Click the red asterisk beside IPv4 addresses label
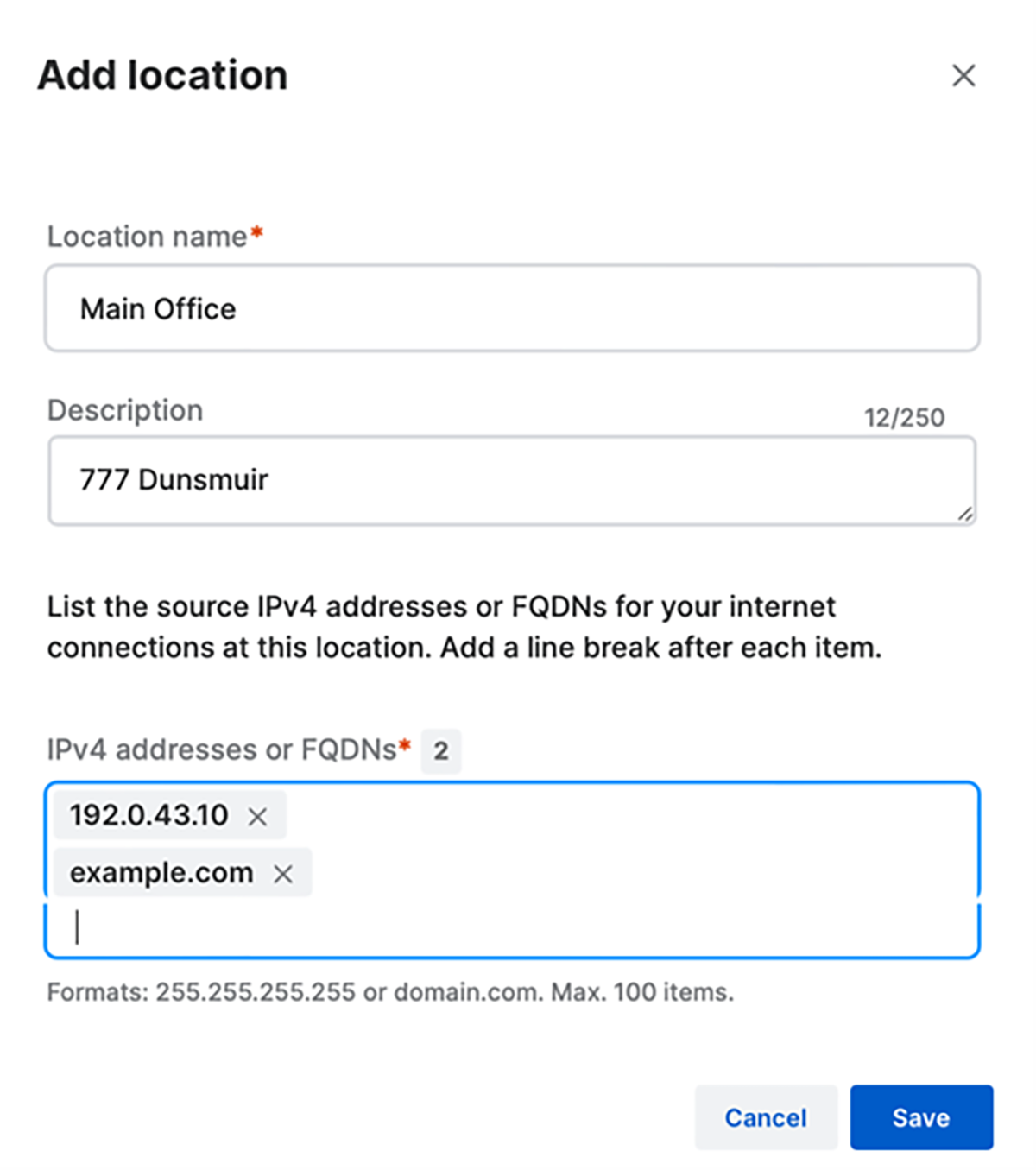The image size is (1036, 1170). (x=404, y=746)
